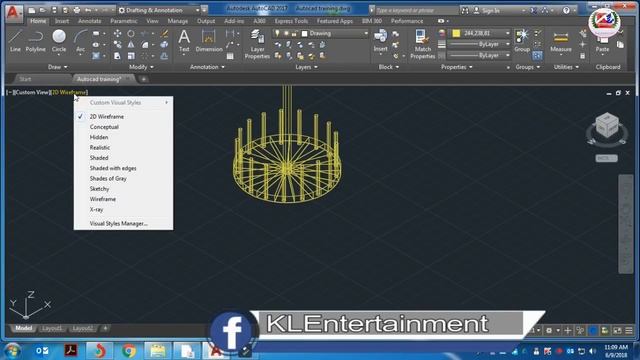Switch to the Start file tab
This screenshot has width=640, height=360.
click(x=25, y=79)
